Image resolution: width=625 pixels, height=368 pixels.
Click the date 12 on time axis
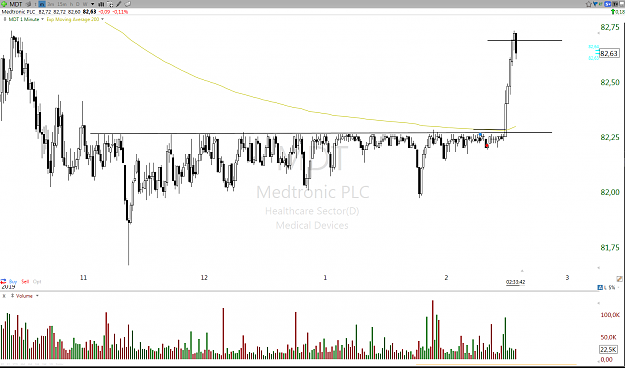click(204, 277)
